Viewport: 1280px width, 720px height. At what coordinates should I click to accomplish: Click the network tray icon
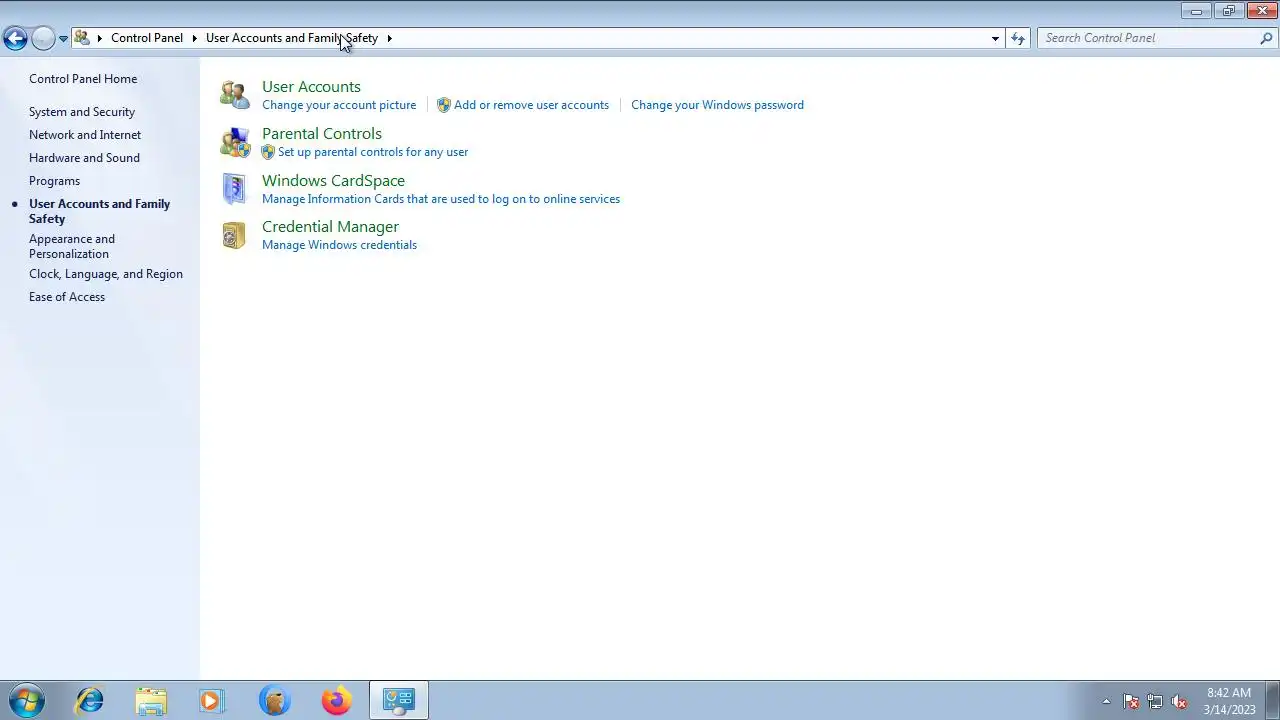click(x=1155, y=701)
